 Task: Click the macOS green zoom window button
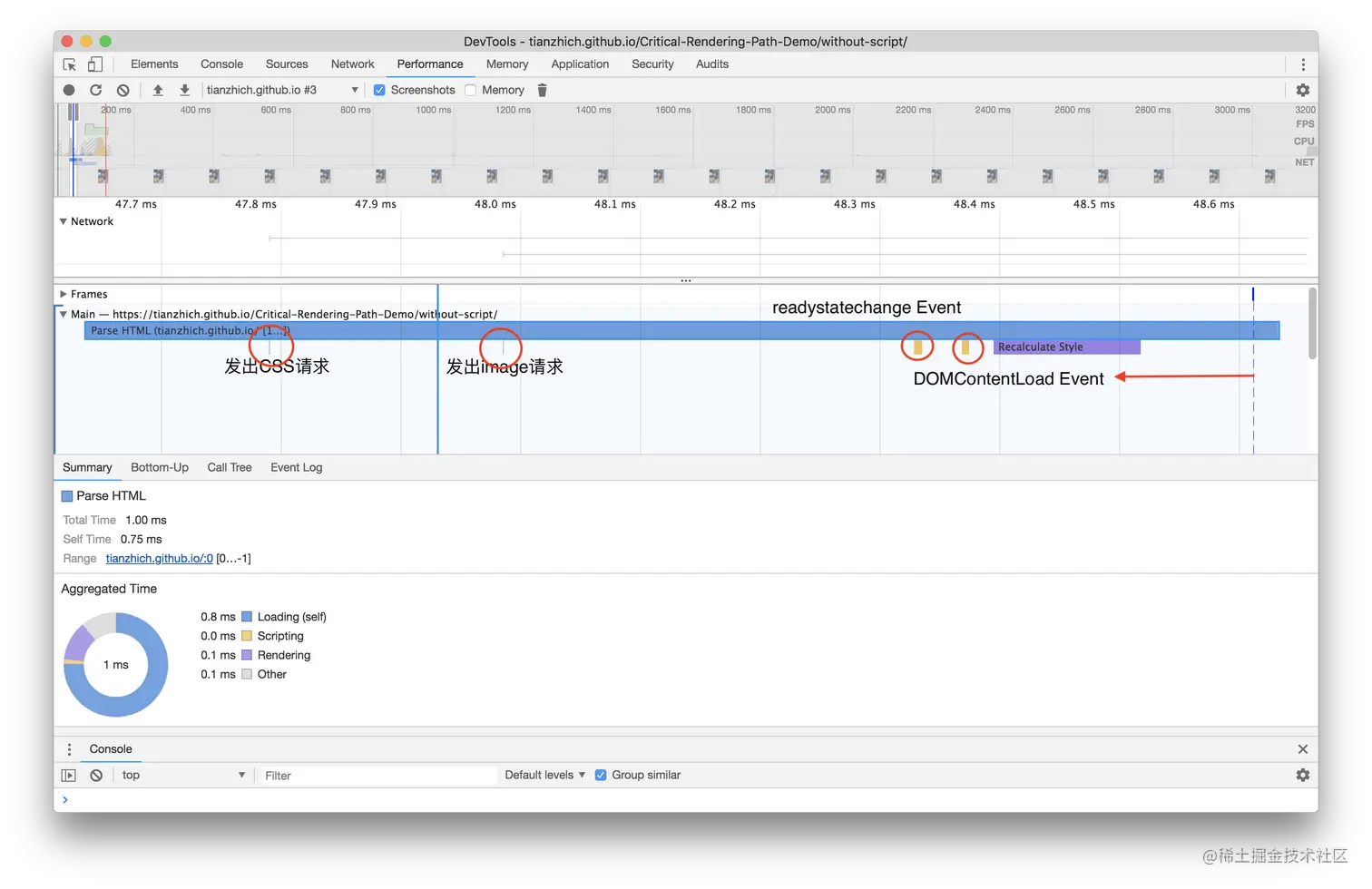(105, 42)
